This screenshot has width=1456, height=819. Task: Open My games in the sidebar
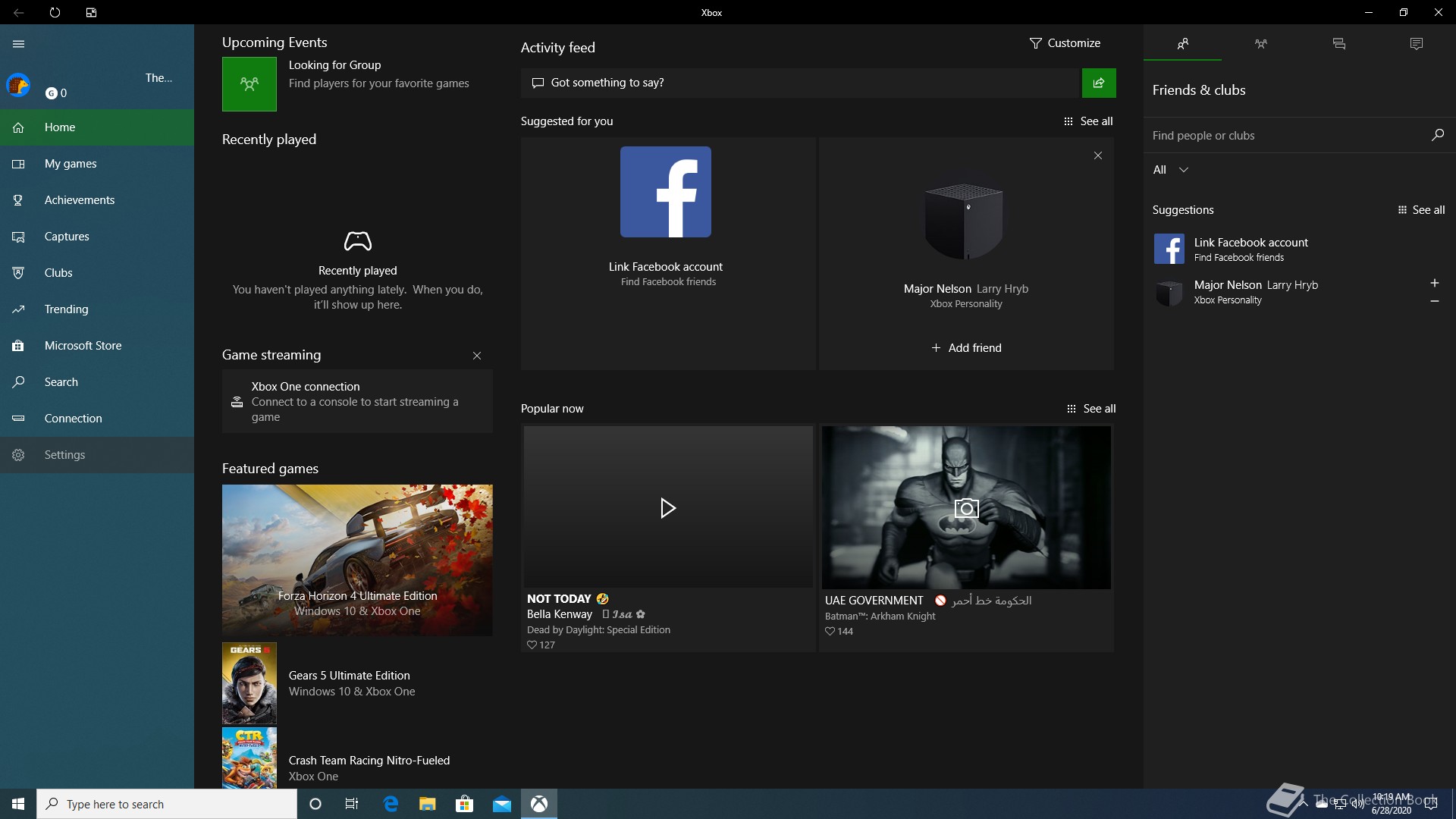coord(97,164)
